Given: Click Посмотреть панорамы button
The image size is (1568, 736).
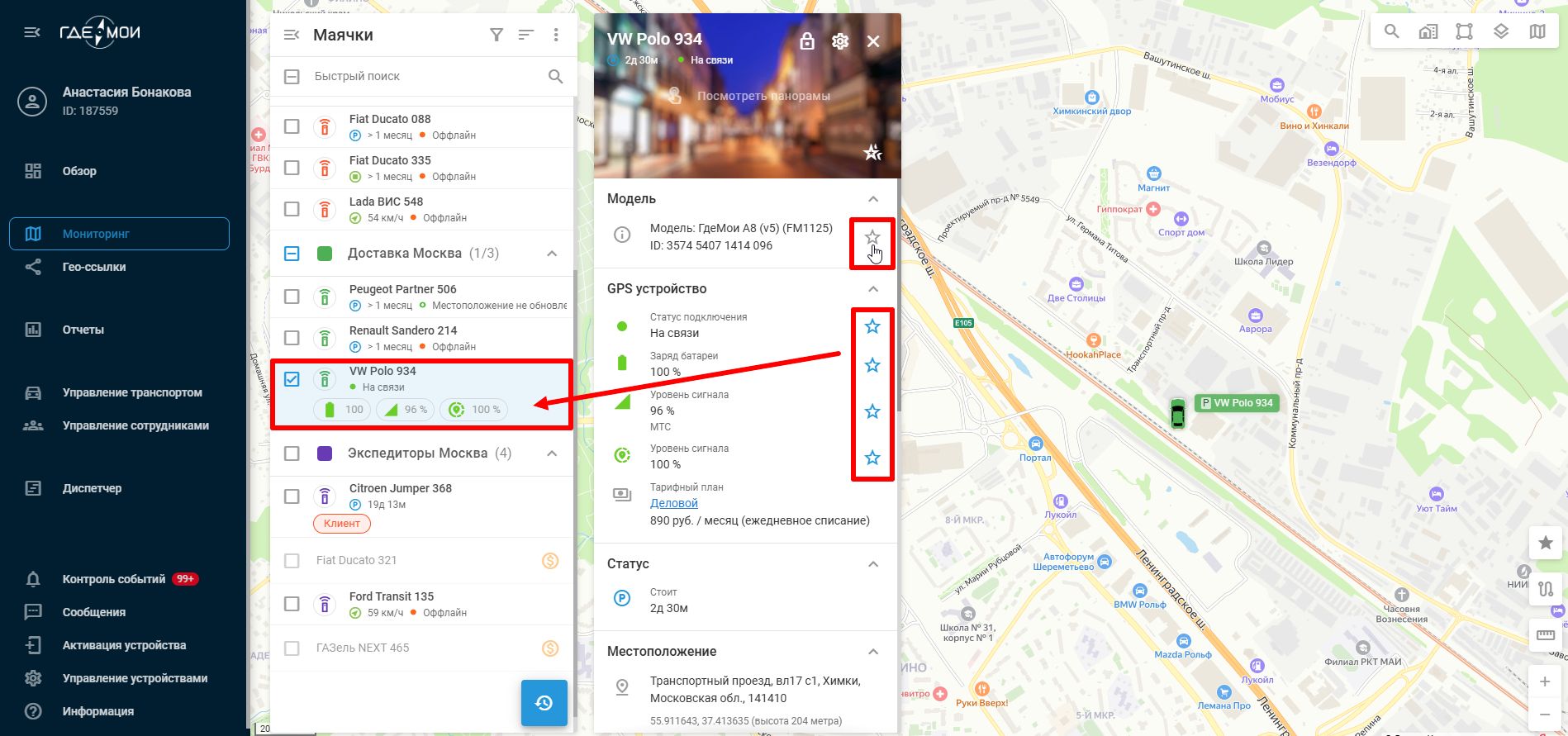Looking at the screenshot, I should [763, 96].
